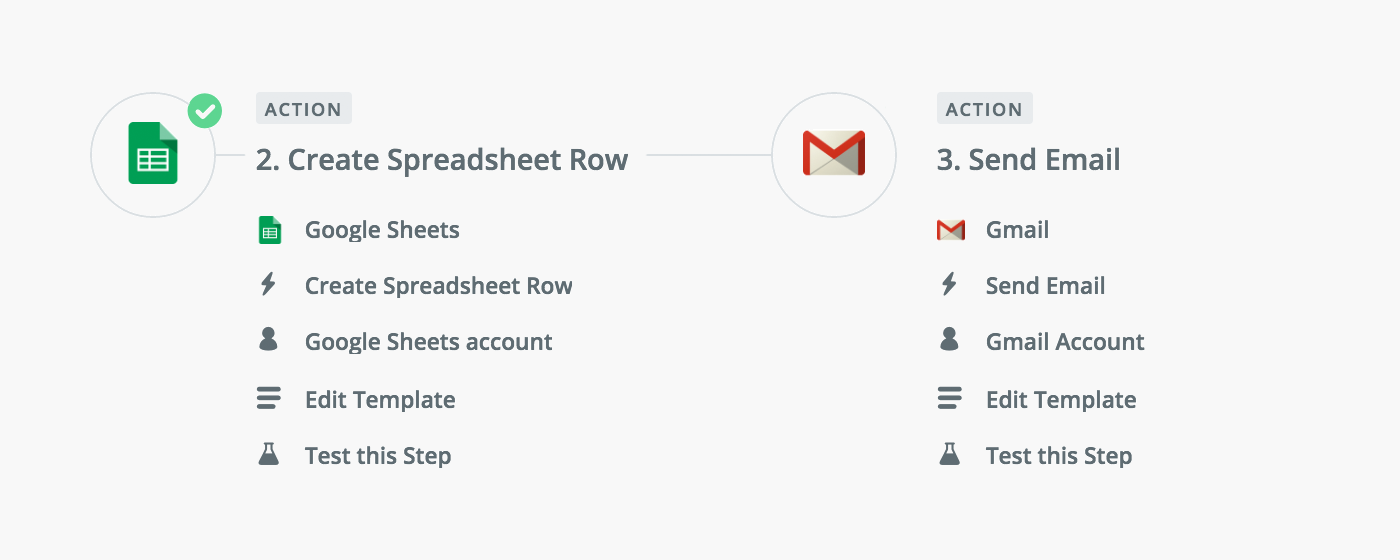The height and width of the screenshot is (560, 1400).
Task: Open Edit Template for Google Sheets step
Action: (x=380, y=400)
